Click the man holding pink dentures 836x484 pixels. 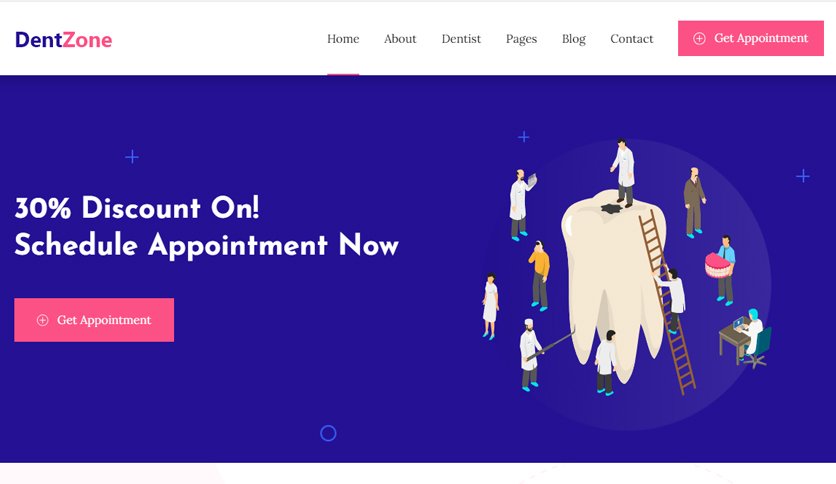pos(722,270)
